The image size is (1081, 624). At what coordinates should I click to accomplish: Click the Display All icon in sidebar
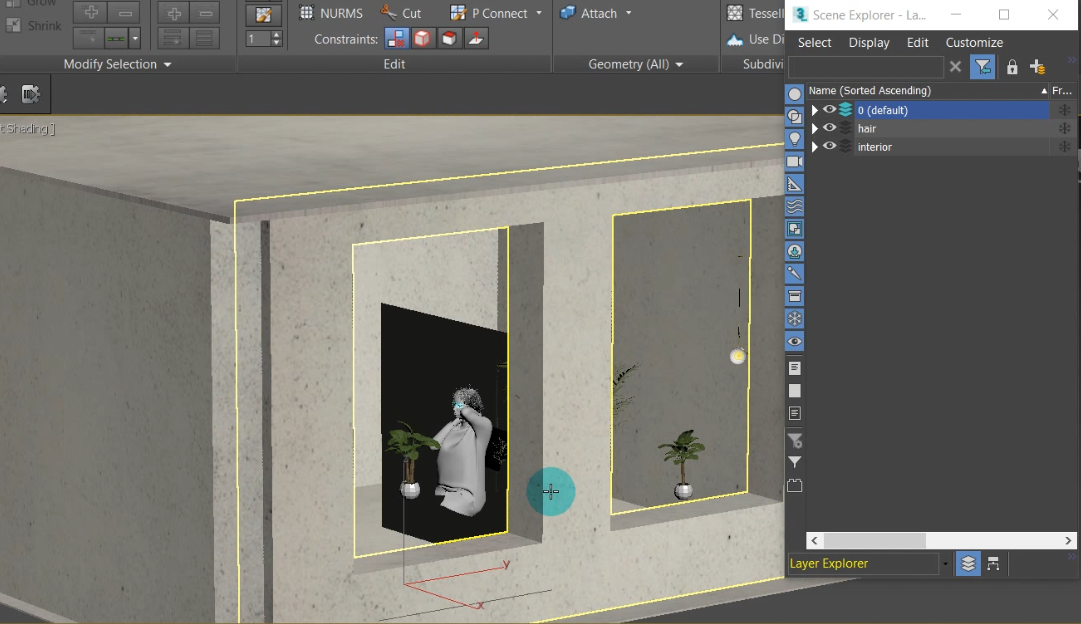794,368
